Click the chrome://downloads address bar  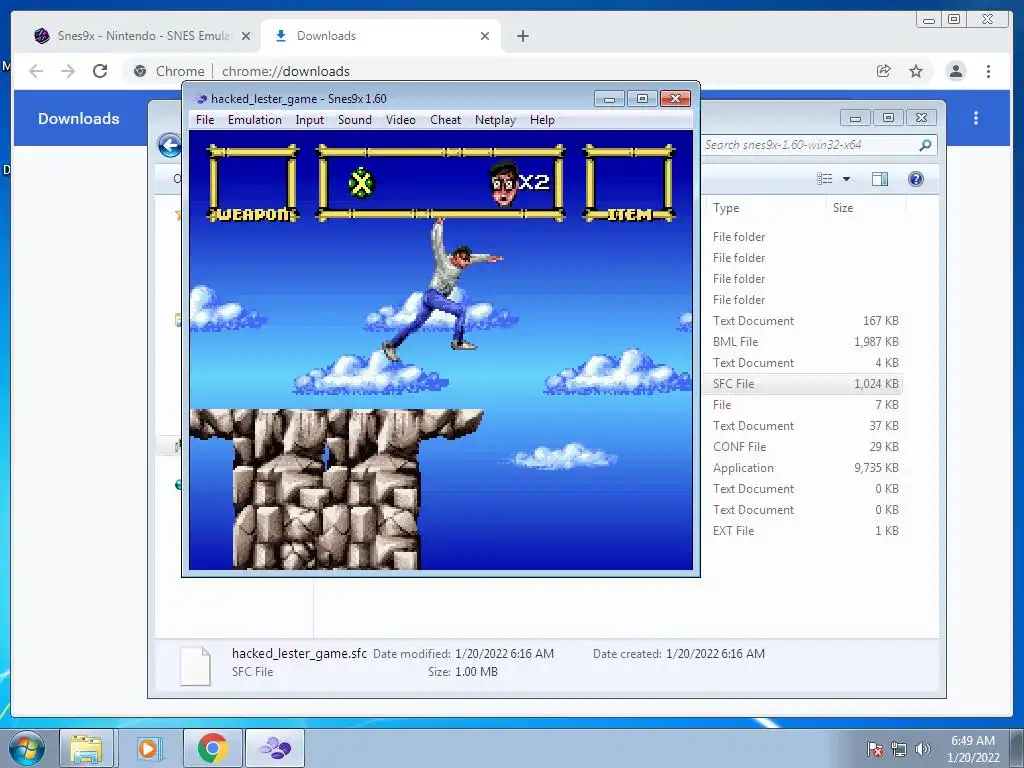[496, 71]
